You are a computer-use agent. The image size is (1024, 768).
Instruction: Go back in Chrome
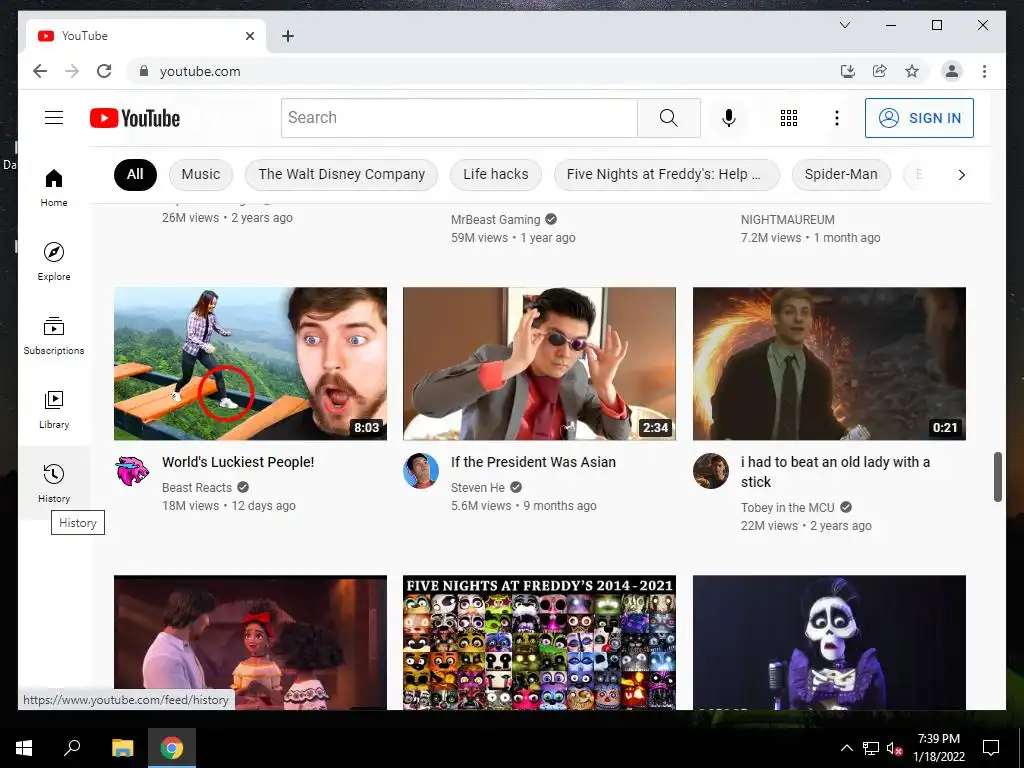[x=40, y=71]
